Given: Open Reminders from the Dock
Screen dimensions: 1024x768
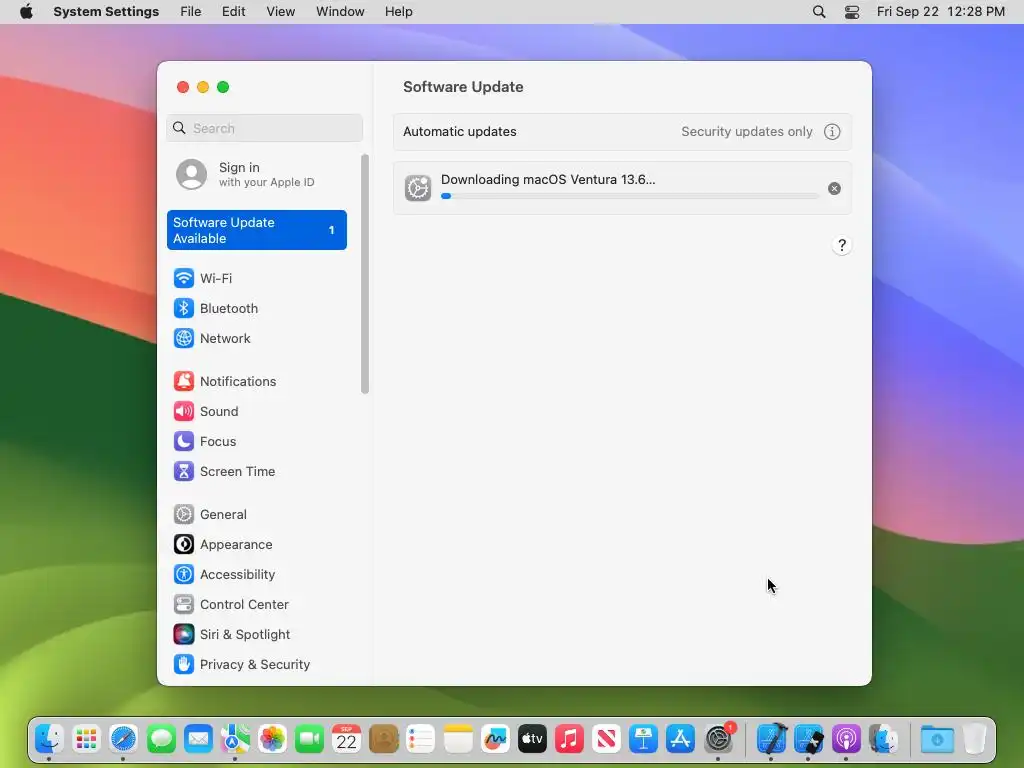Looking at the screenshot, I should [x=421, y=739].
